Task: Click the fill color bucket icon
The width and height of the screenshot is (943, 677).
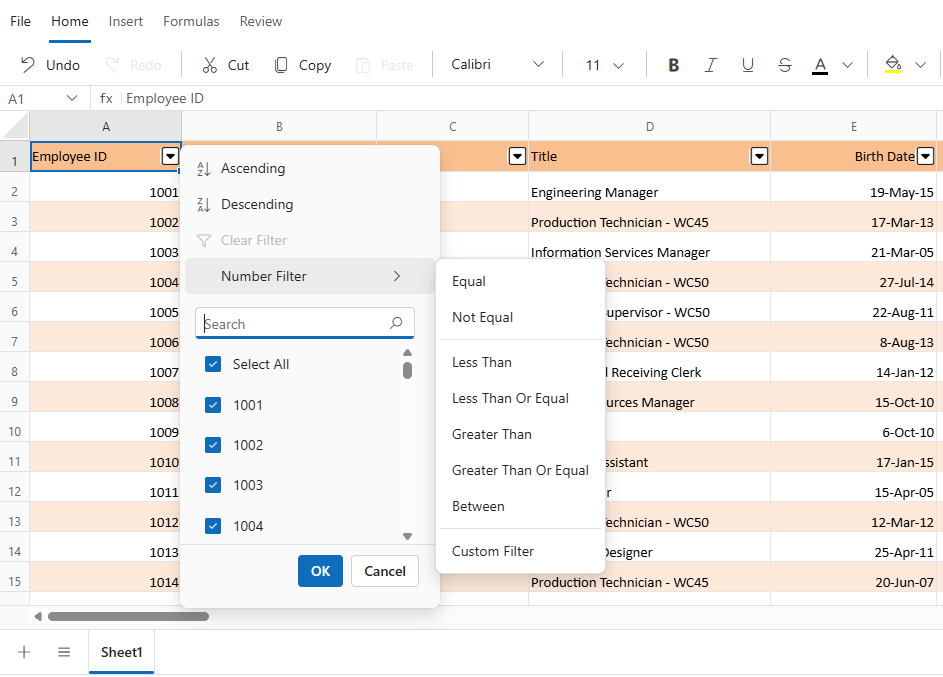Action: tap(892, 64)
